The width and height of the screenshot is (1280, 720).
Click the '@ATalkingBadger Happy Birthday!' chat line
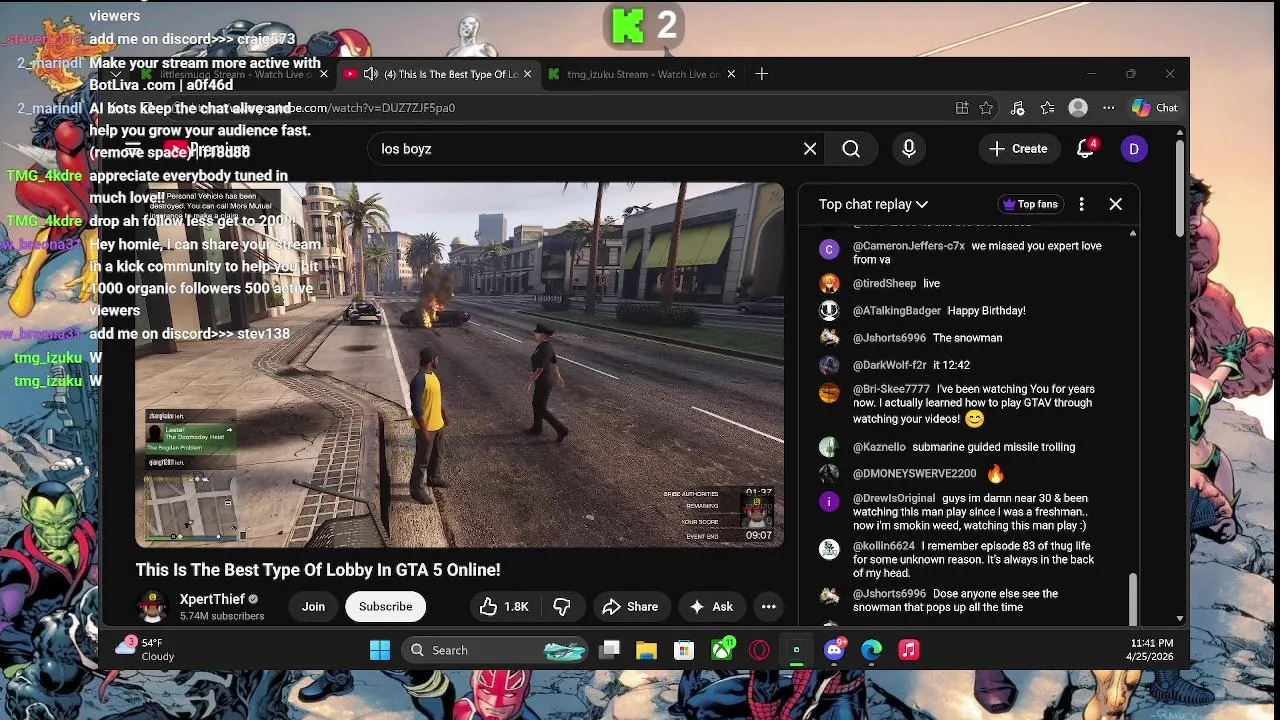click(939, 311)
